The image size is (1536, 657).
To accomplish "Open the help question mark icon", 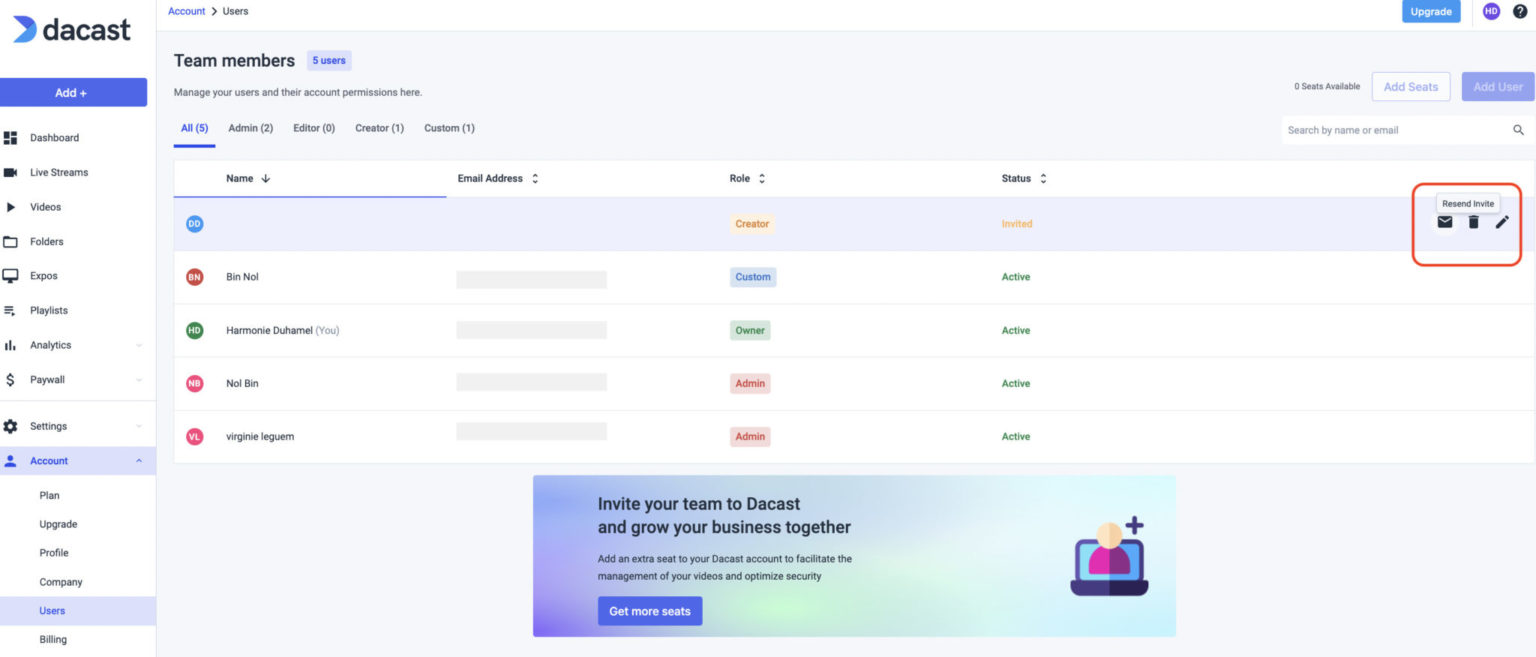I will click(1519, 11).
